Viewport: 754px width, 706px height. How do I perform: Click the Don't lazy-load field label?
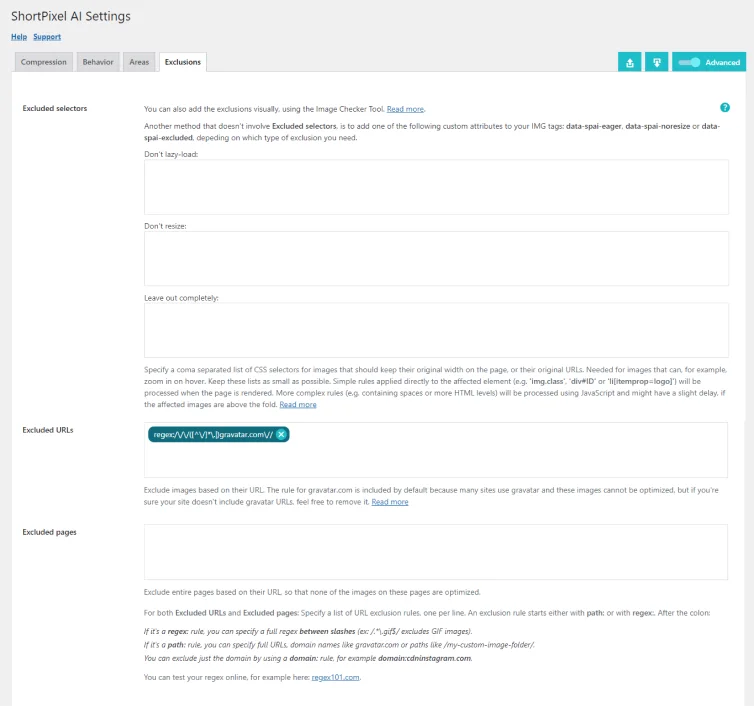[x=171, y=154]
